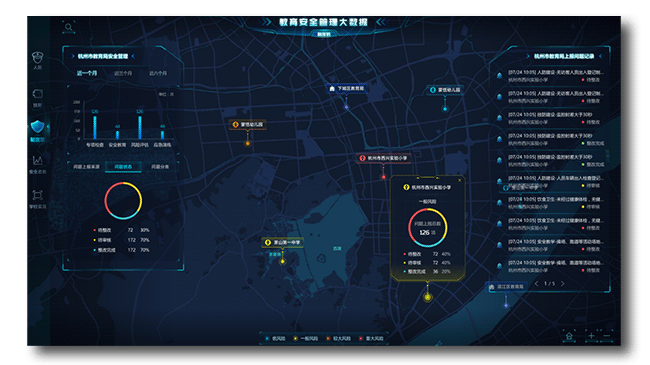Click the home icon at map bottom-right
The height and width of the screenshot is (365, 650).
569,336
